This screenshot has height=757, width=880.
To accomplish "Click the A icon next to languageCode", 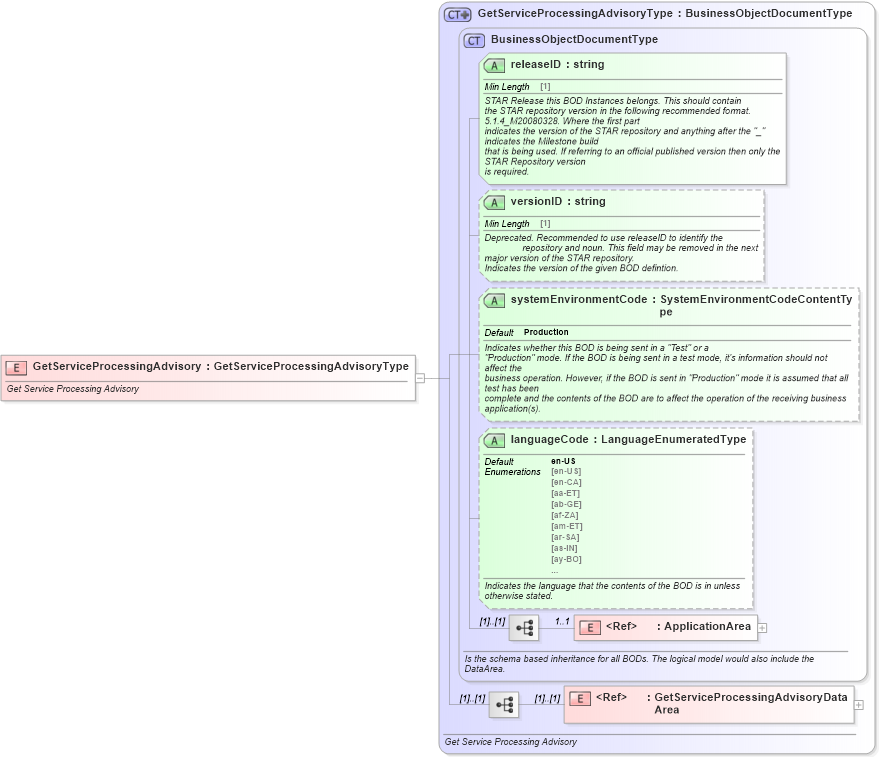I will point(494,441).
